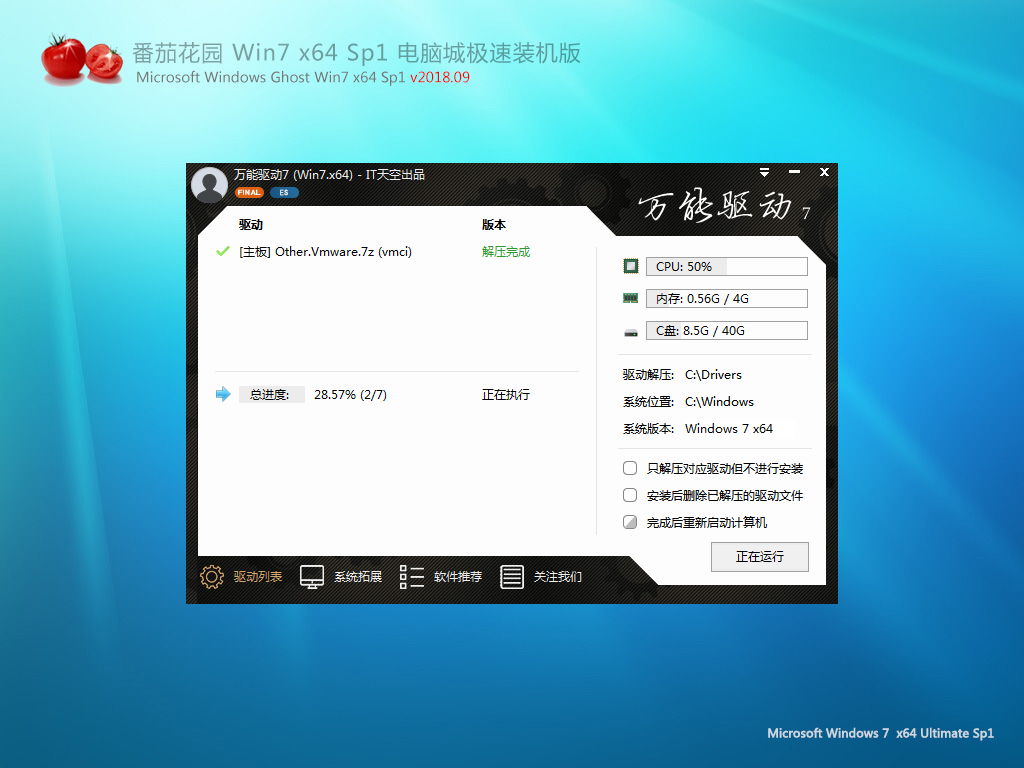Click the 正在执行 status text

pyautogui.click(x=505, y=394)
